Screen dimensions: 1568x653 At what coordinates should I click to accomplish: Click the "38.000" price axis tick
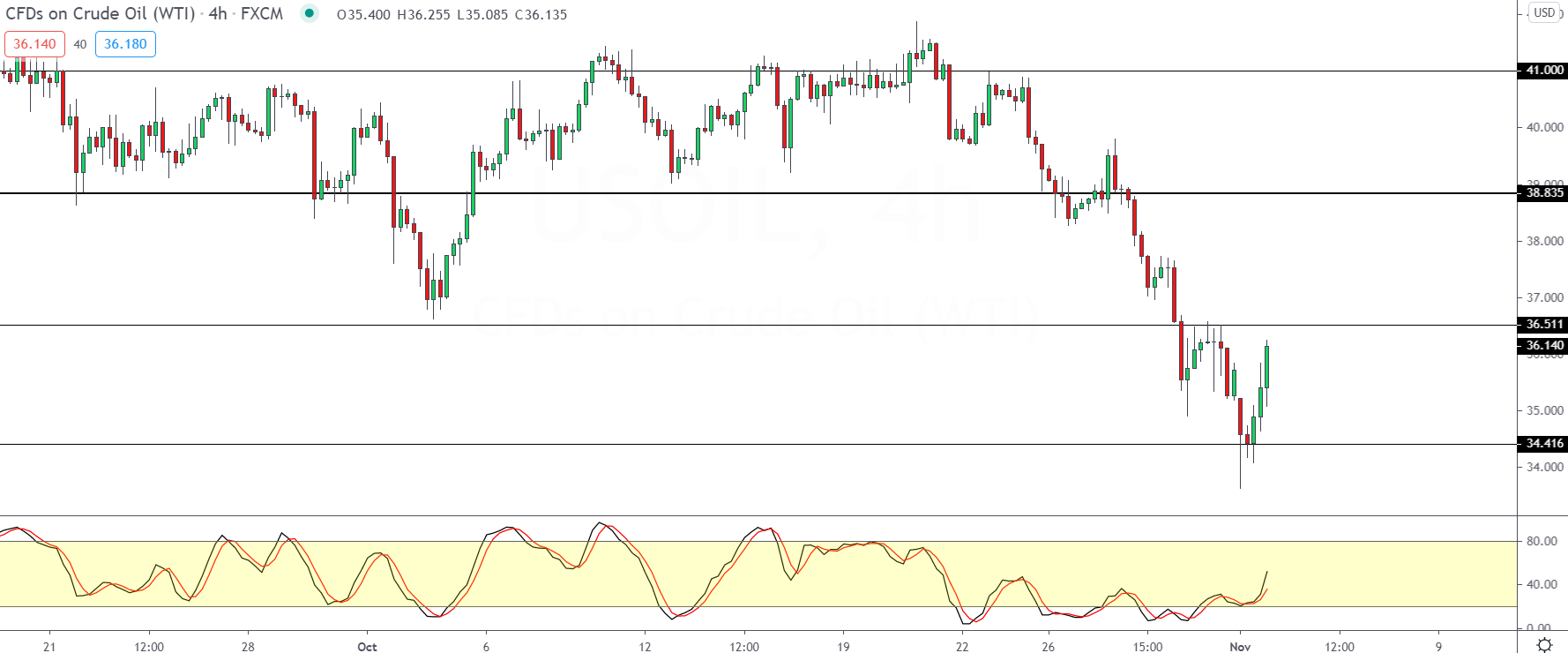[1545, 241]
